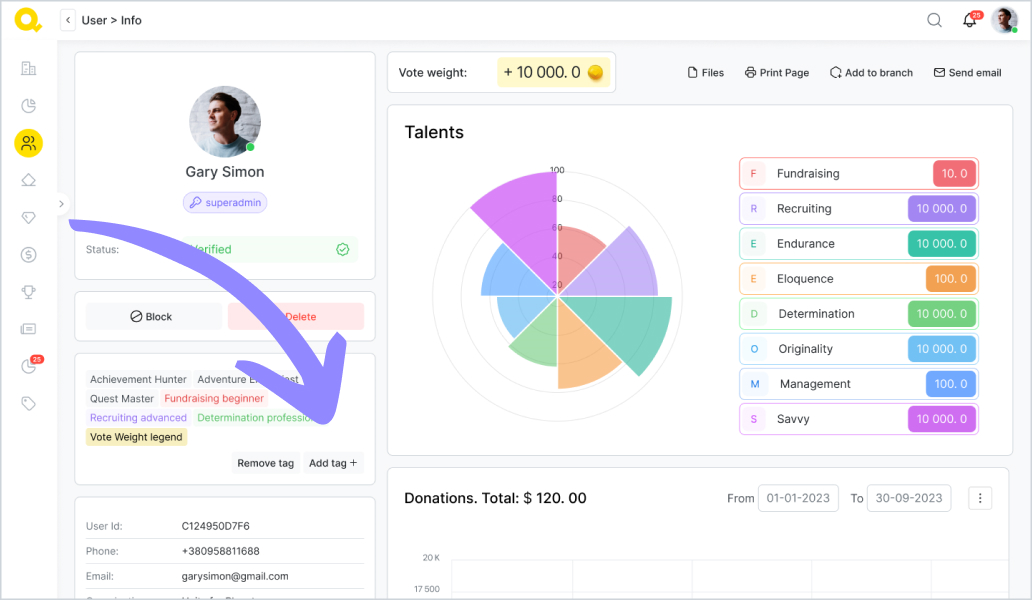1032x600 pixels.
Task: Go back using the breadcrumb arrow
Action: (x=68, y=20)
